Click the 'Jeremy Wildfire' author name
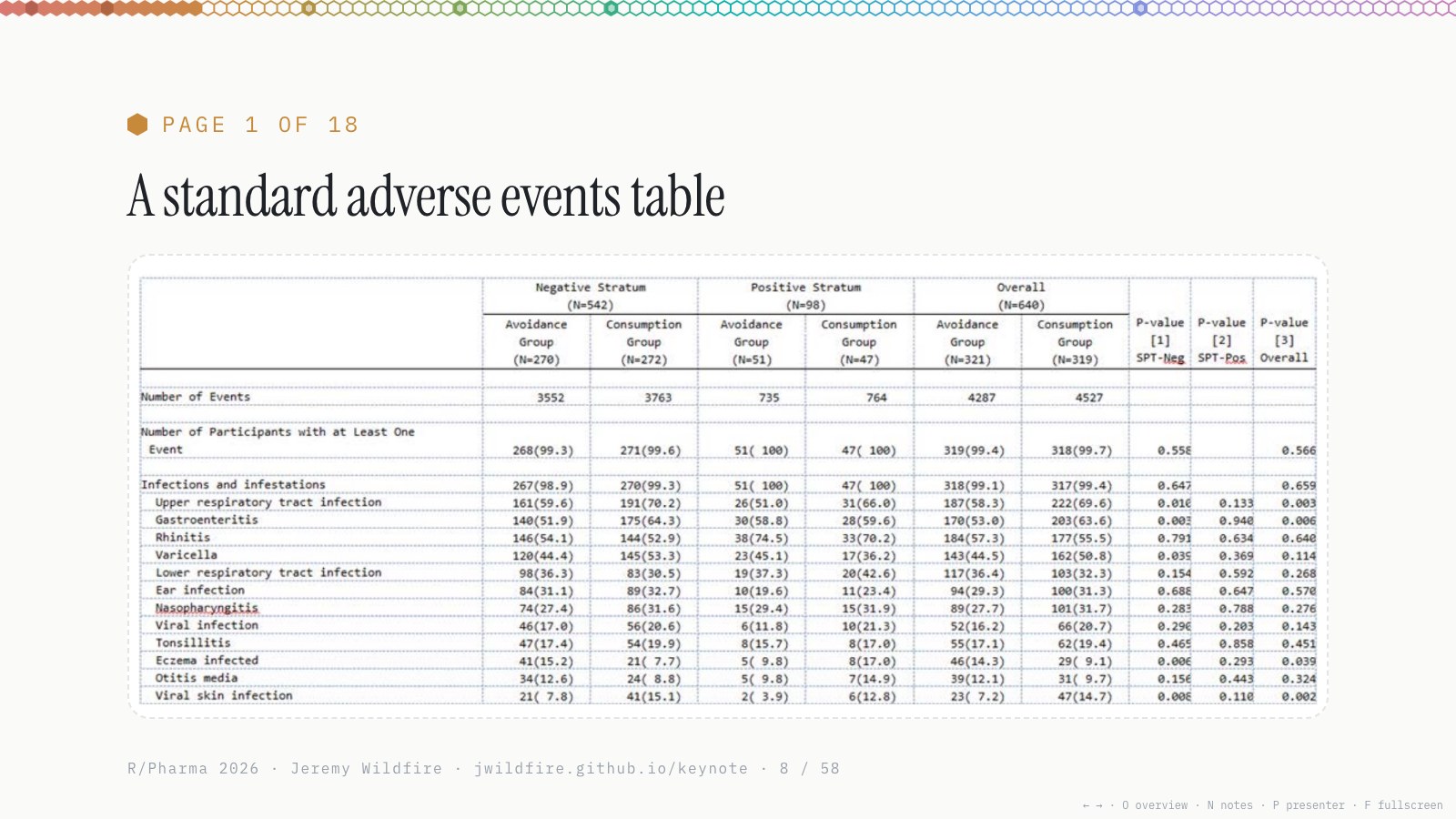The width and height of the screenshot is (1456, 819). (366, 769)
